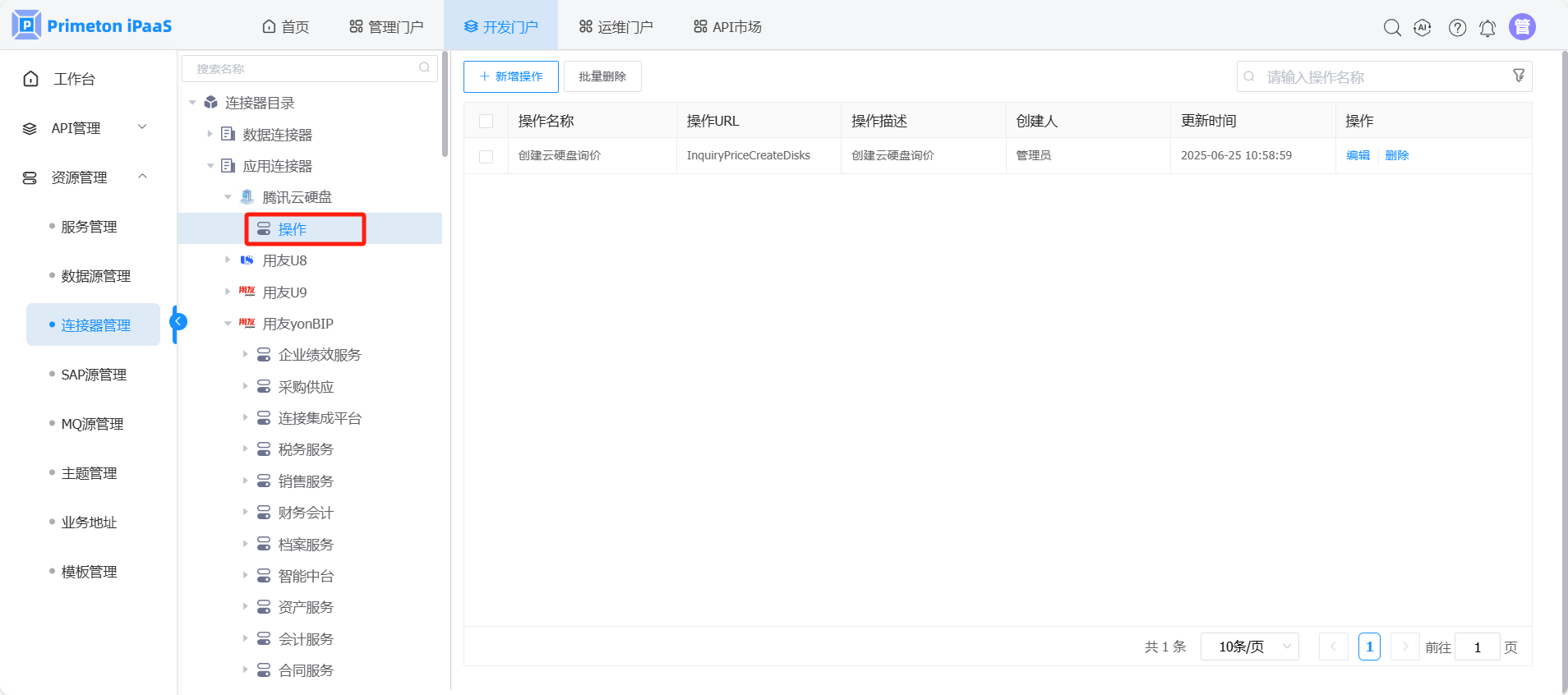Open the notifications bell

point(1487,28)
